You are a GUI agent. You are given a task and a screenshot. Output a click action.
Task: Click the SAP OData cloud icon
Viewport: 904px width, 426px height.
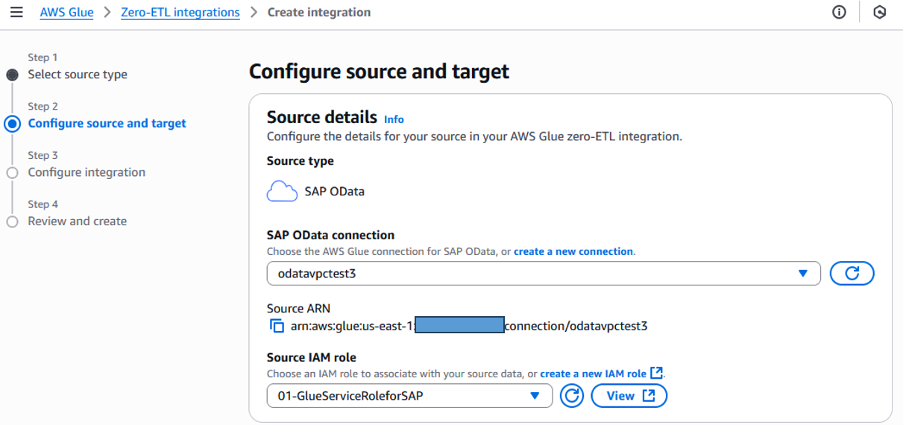coord(283,191)
